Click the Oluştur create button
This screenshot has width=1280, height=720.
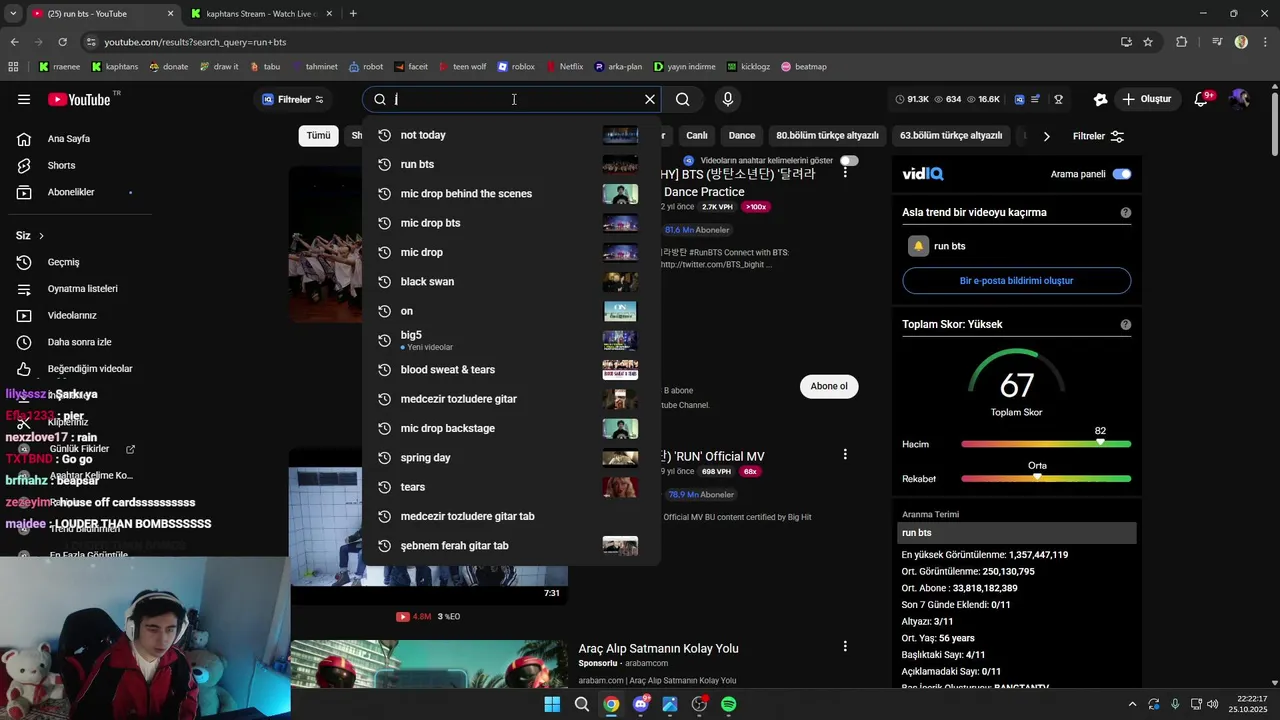coord(1146,99)
